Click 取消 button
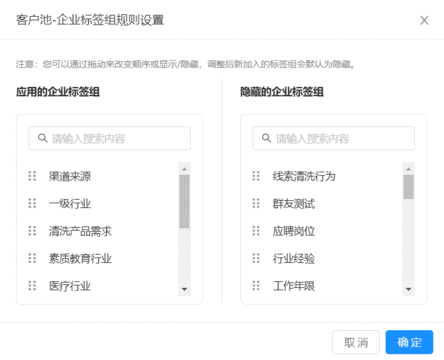444x360 pixels. click(356, 342)
